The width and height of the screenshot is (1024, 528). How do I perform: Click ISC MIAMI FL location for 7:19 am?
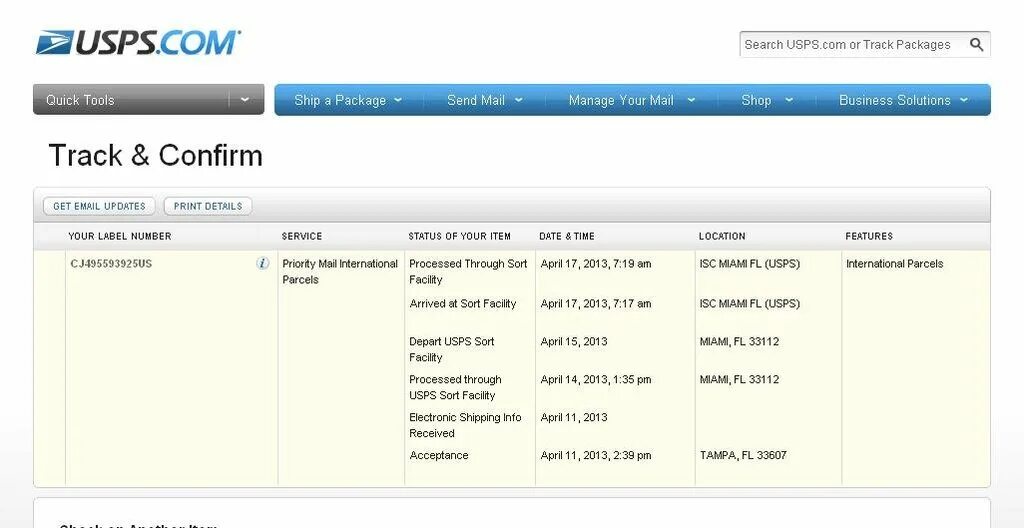pyautogui.click(x=750, y=264)
